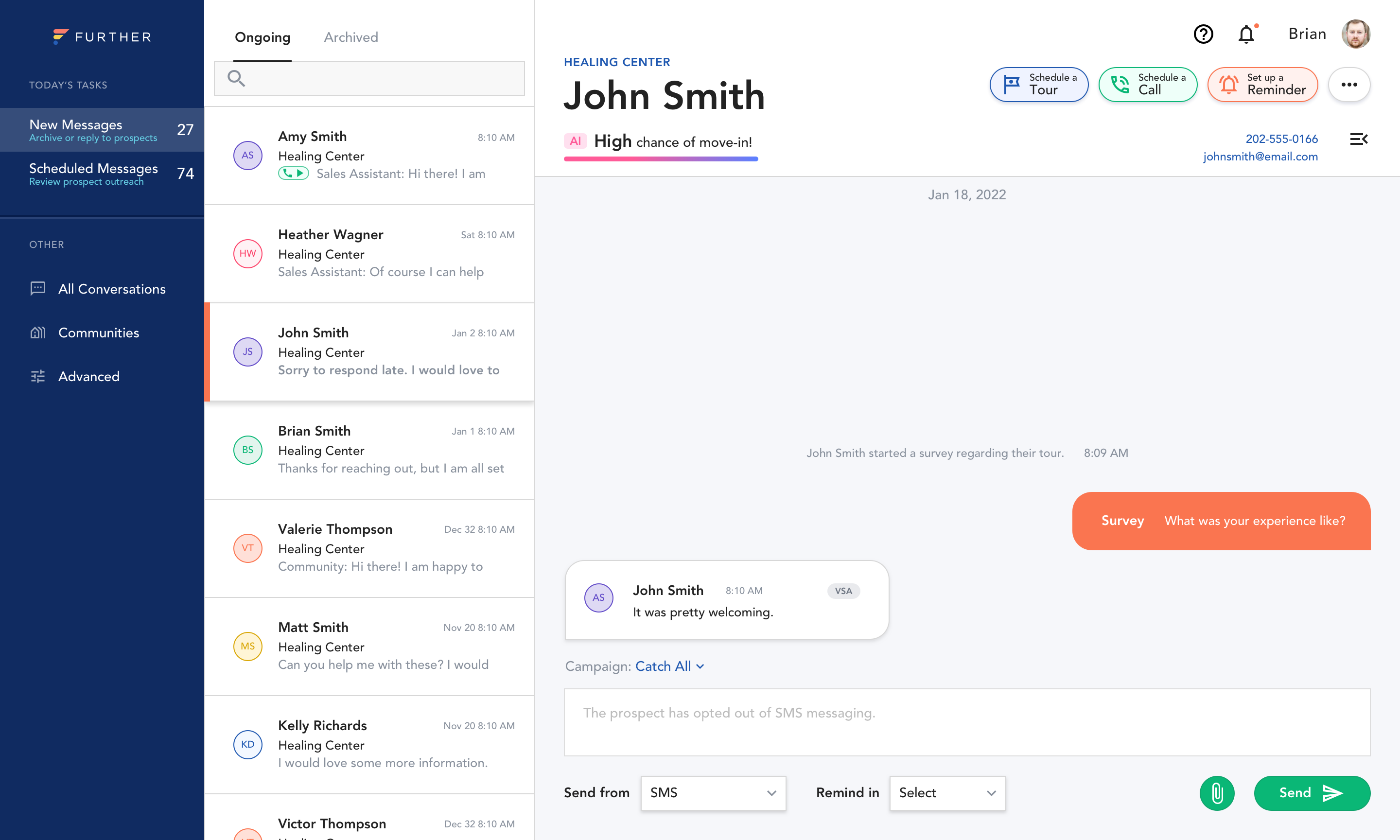This screenshot has width=1400, height=840.
Task: Open Heather Wagner's conversation
Action: tap(369, 254)
